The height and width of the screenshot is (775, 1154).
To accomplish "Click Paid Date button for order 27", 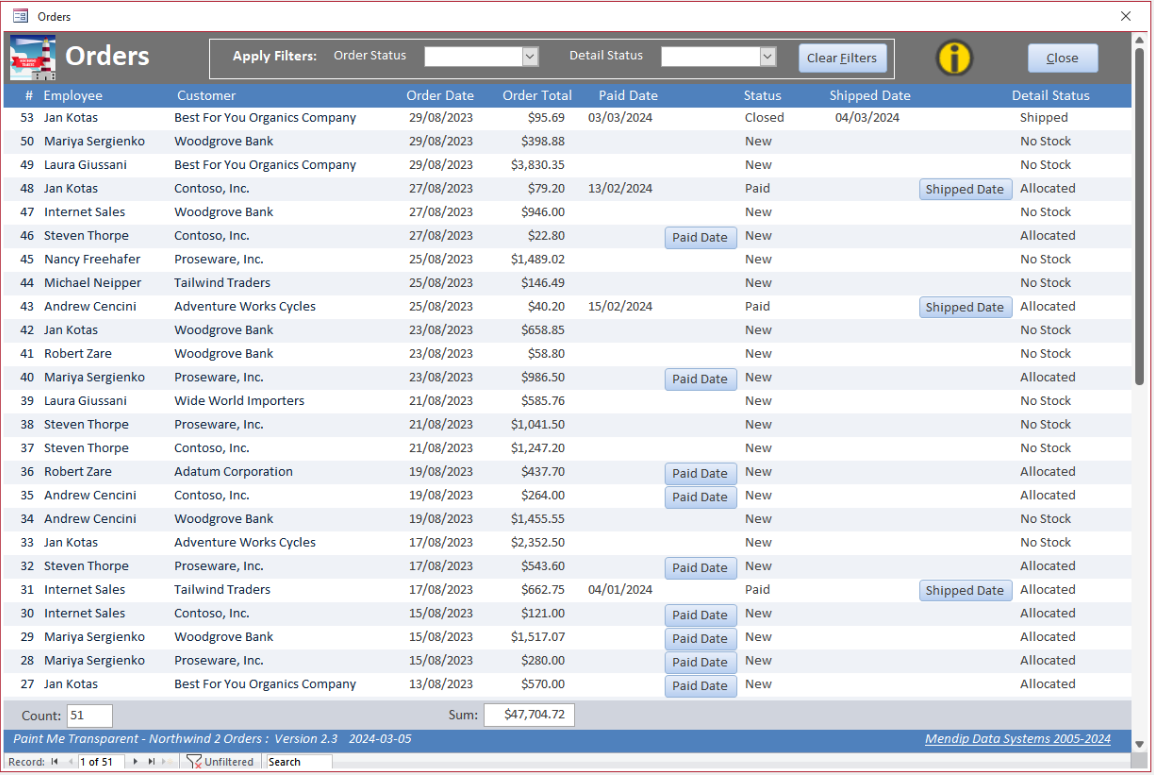I will (700, 685).
